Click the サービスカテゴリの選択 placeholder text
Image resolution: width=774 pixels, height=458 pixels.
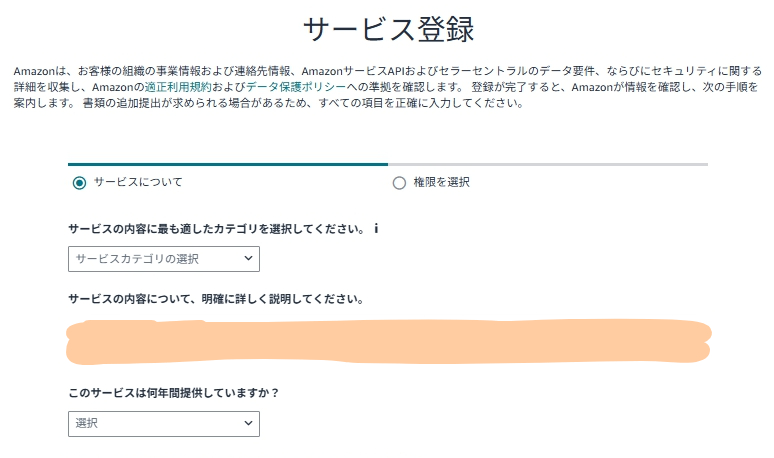click(x=137, y=259)
